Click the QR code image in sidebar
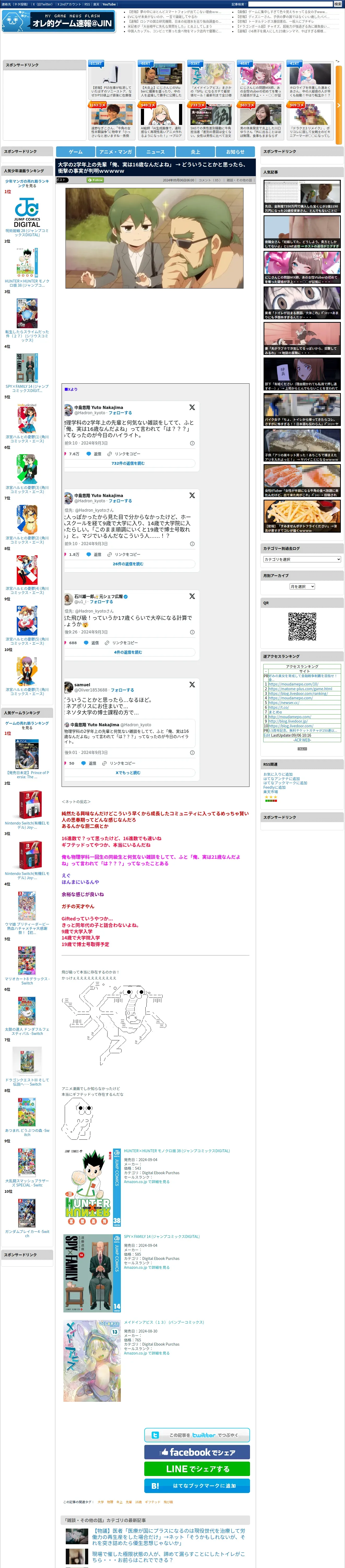 click(302, 626)
